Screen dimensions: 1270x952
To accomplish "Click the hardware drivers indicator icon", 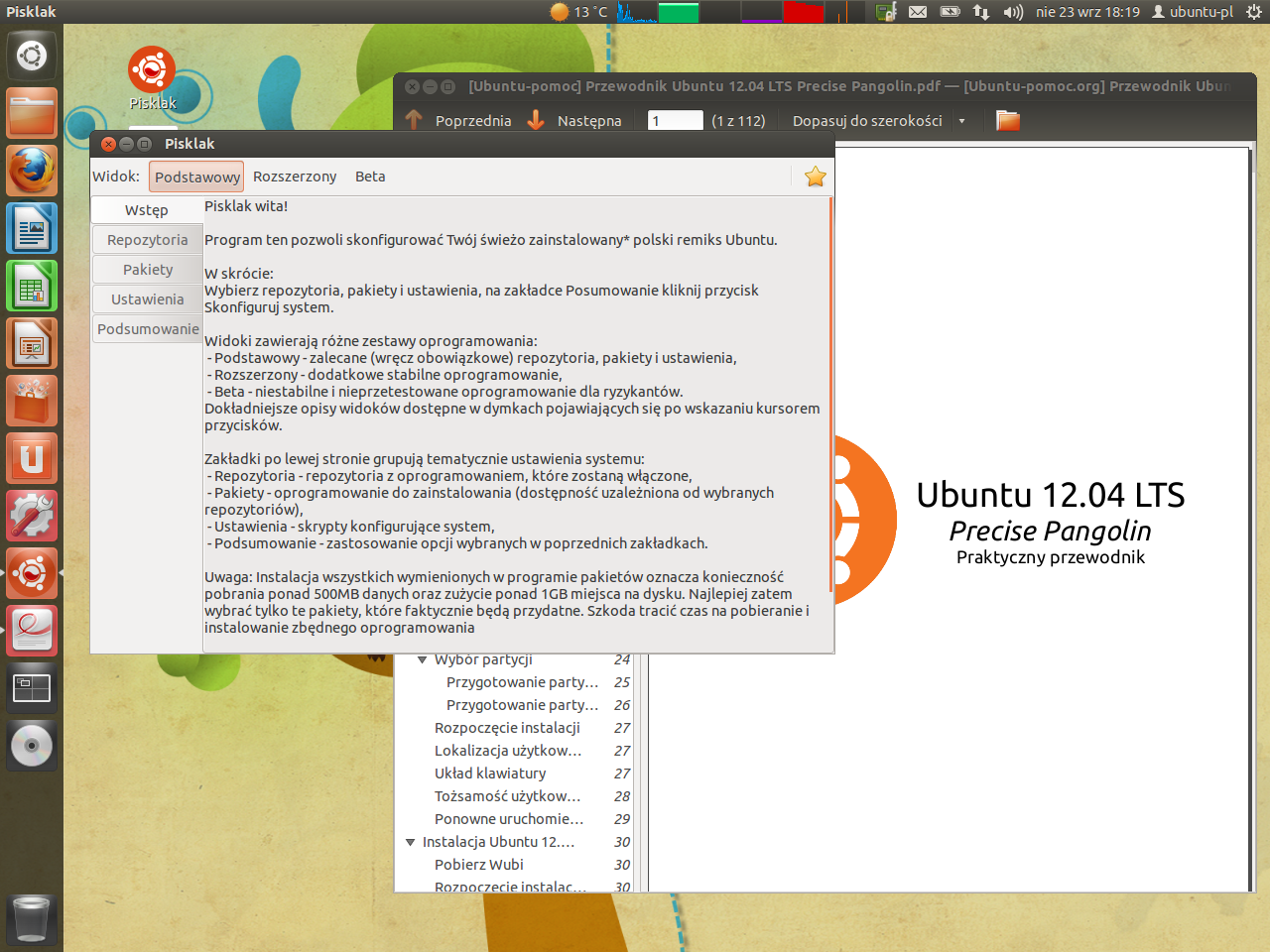I will tap(886, 12).
